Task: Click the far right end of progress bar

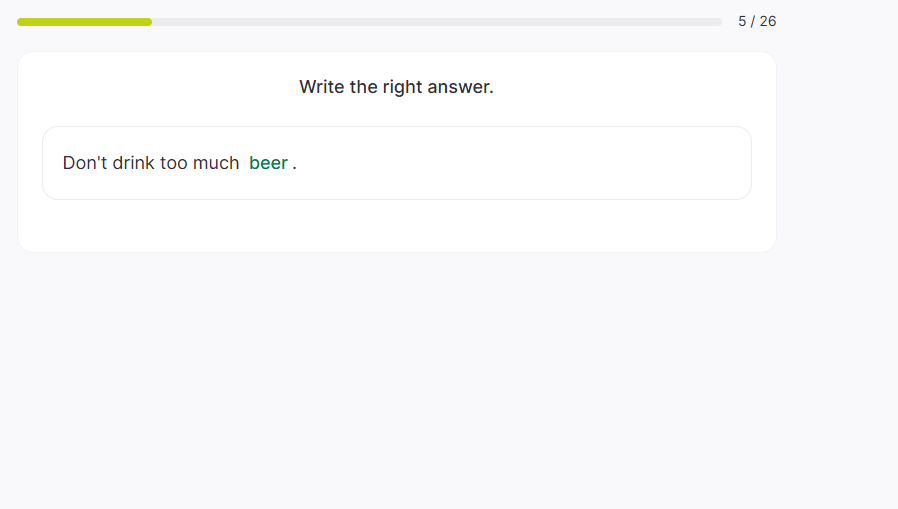Action: (x=718, y=21)
